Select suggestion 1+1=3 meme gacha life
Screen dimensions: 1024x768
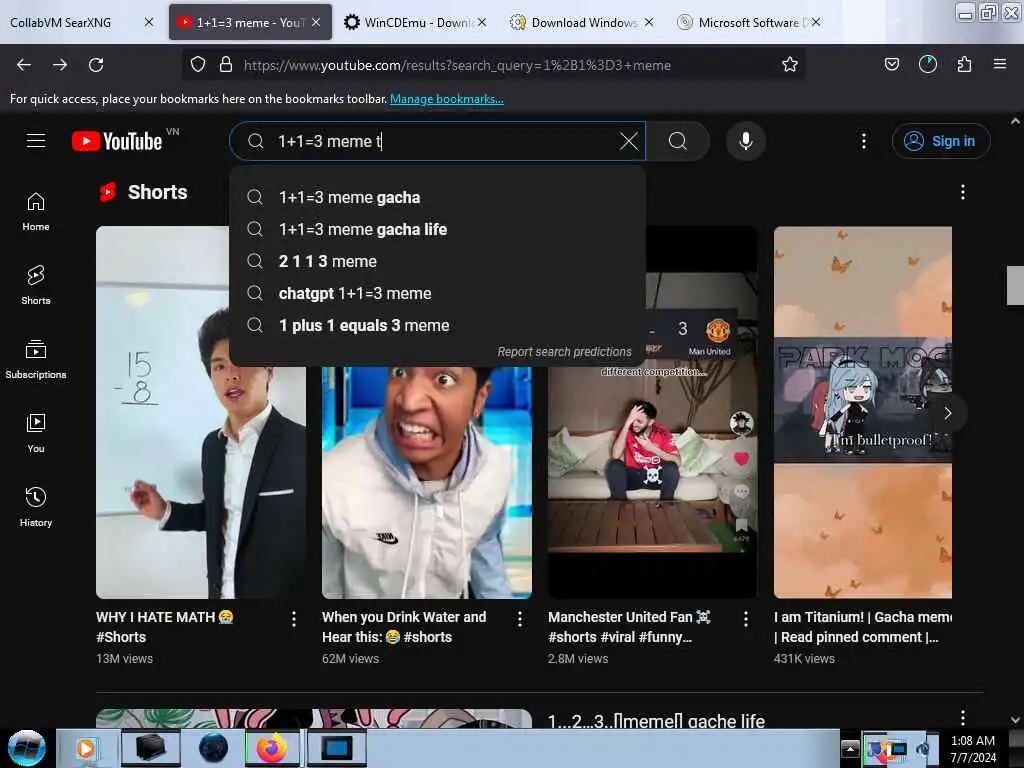pos(437,229)
